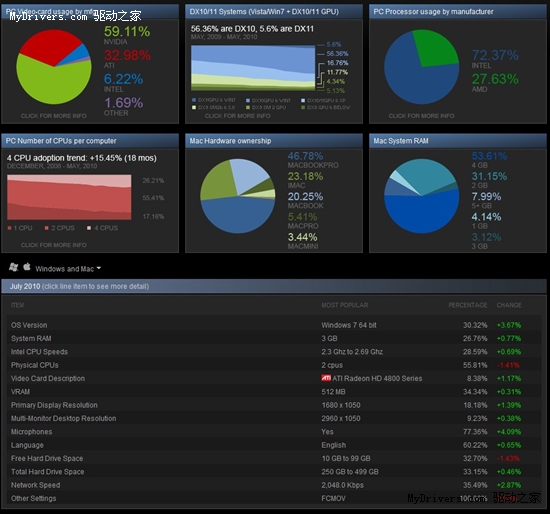Open the Windows and Mac dropdown arrow
This screenshot has width=550, height=514.
coord(99,268)
